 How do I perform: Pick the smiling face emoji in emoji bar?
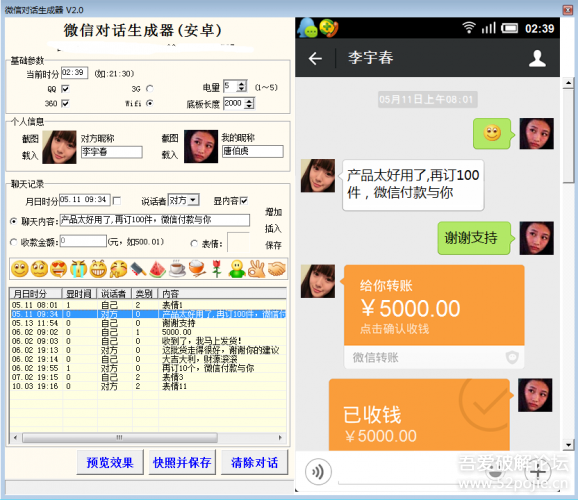(x=20, y=268)
